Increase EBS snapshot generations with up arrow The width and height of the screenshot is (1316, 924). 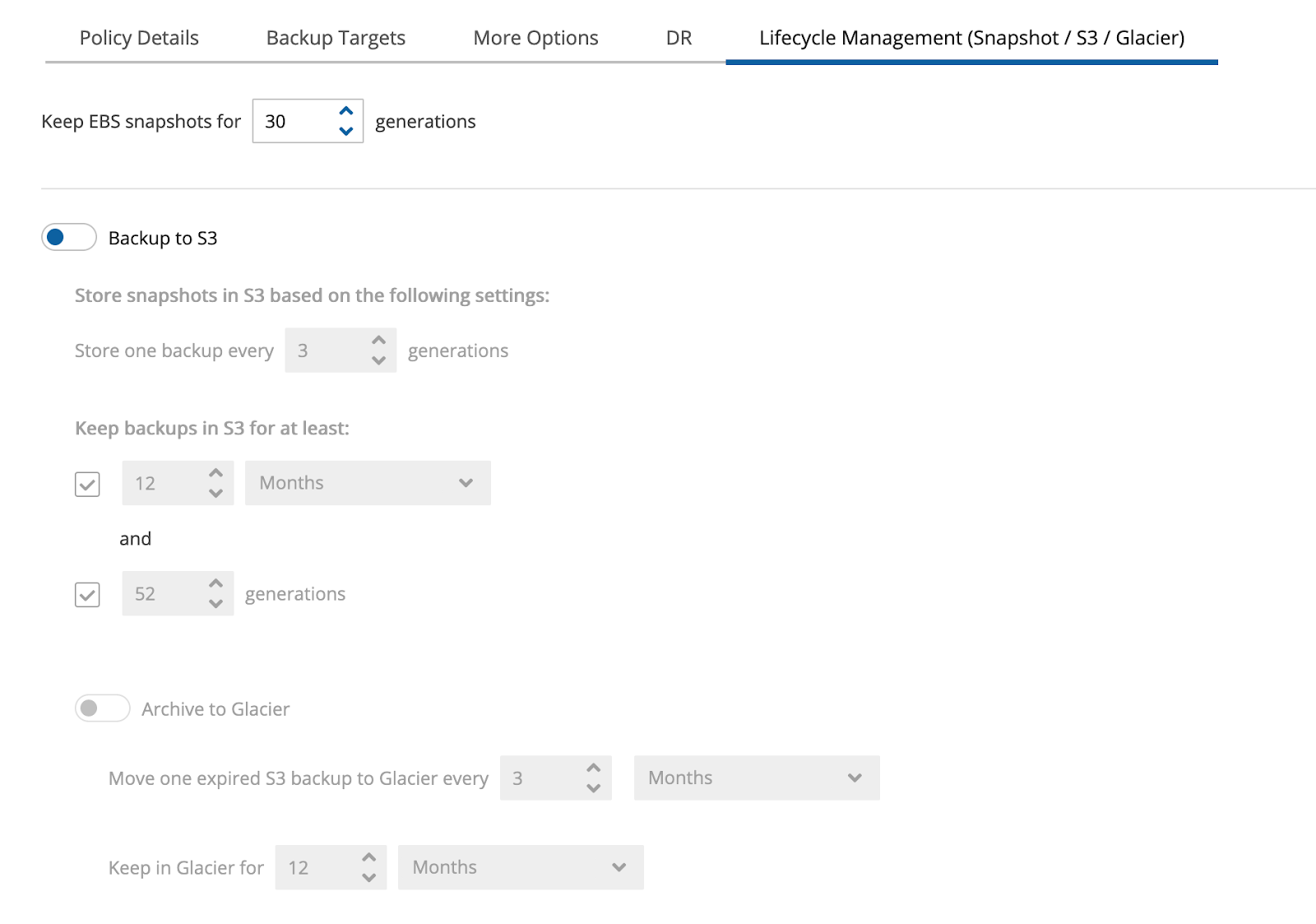pos(346,111)
